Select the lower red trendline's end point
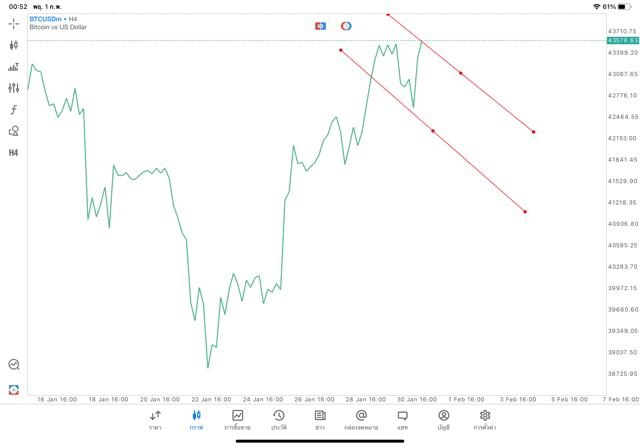The height and width of the screenshot is (447, 640). [525, 211]
